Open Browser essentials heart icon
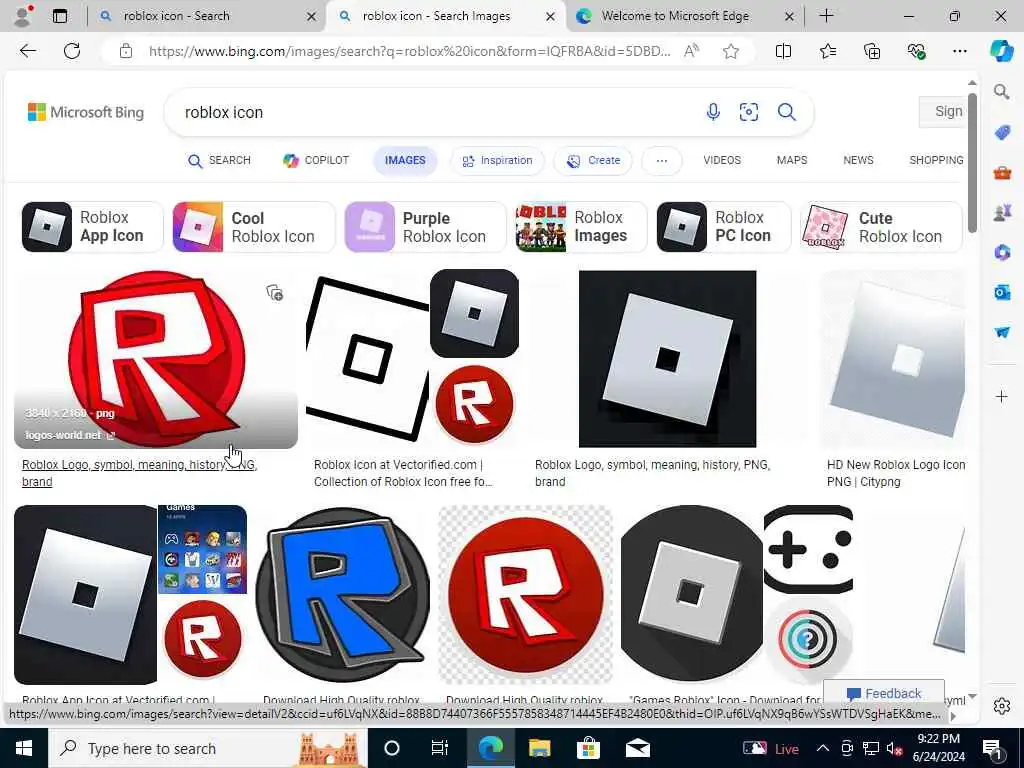 point(916,51)
